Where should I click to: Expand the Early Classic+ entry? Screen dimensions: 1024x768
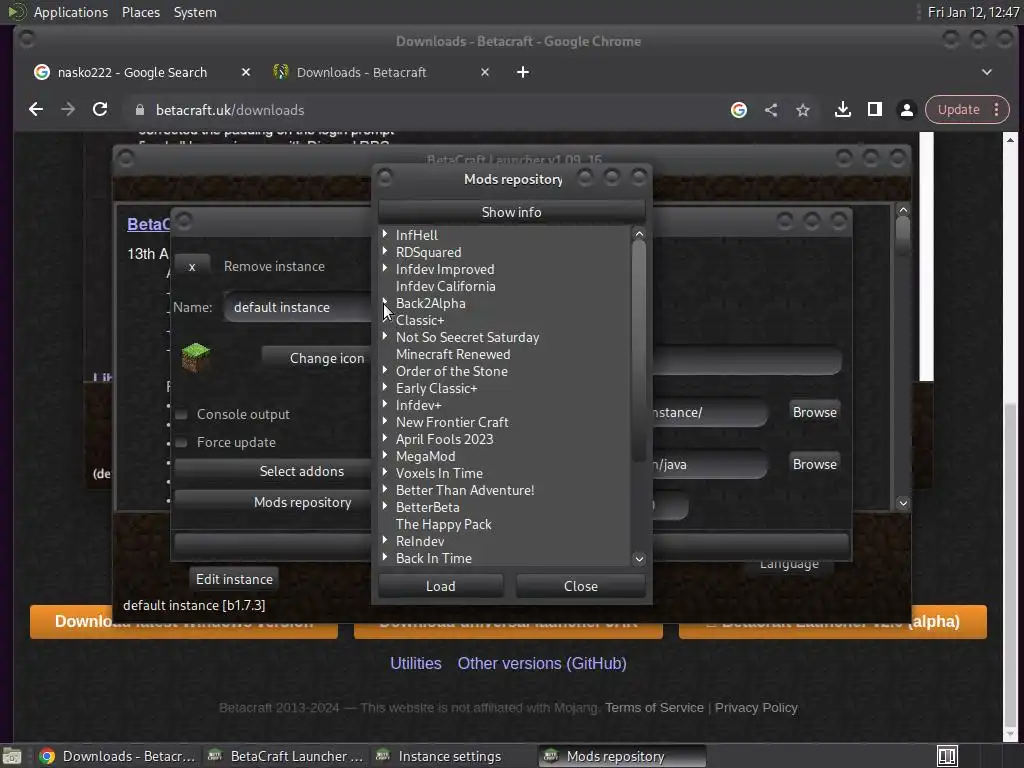coord(385,387)
